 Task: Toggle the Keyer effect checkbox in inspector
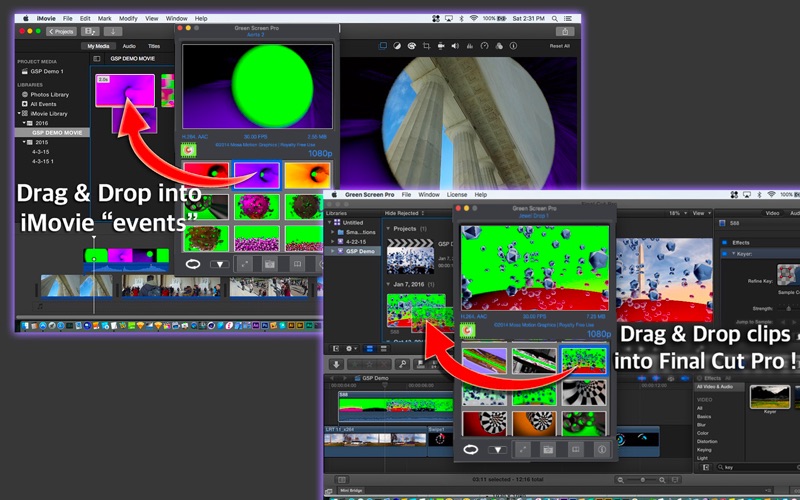[x=723, y=254]
